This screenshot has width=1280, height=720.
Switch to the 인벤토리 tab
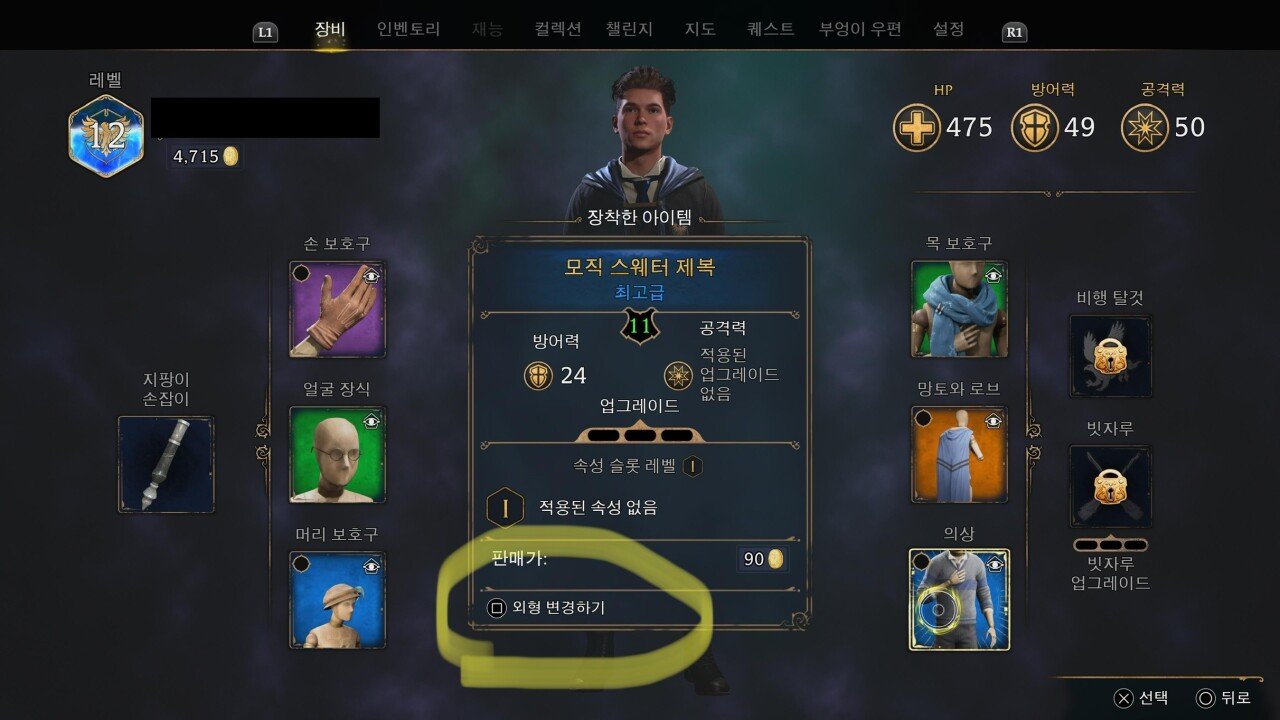point(408,29)
